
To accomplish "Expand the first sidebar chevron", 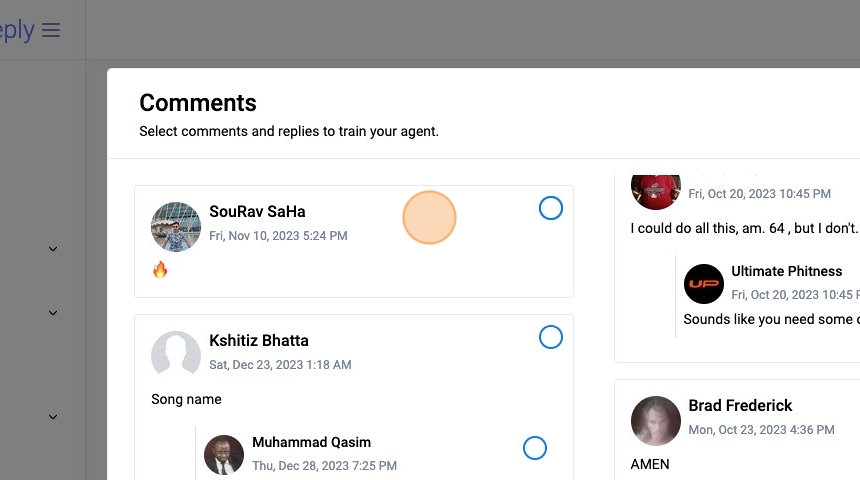I will click(x=53, y=249).
